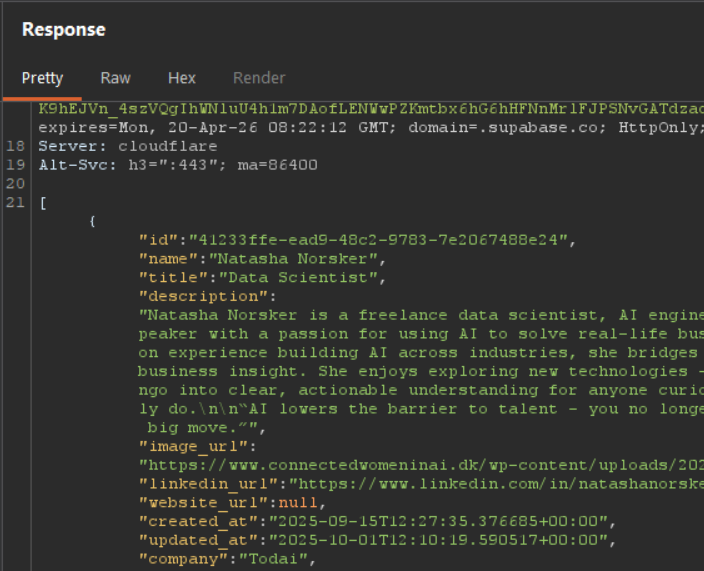704x571 pixels.
Task: Click the created_at timestamp value
Action: coord(438,522)
